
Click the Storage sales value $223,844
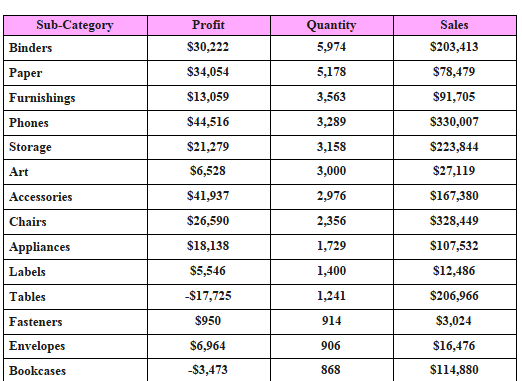pyautogui.click(x=454, y=147)
